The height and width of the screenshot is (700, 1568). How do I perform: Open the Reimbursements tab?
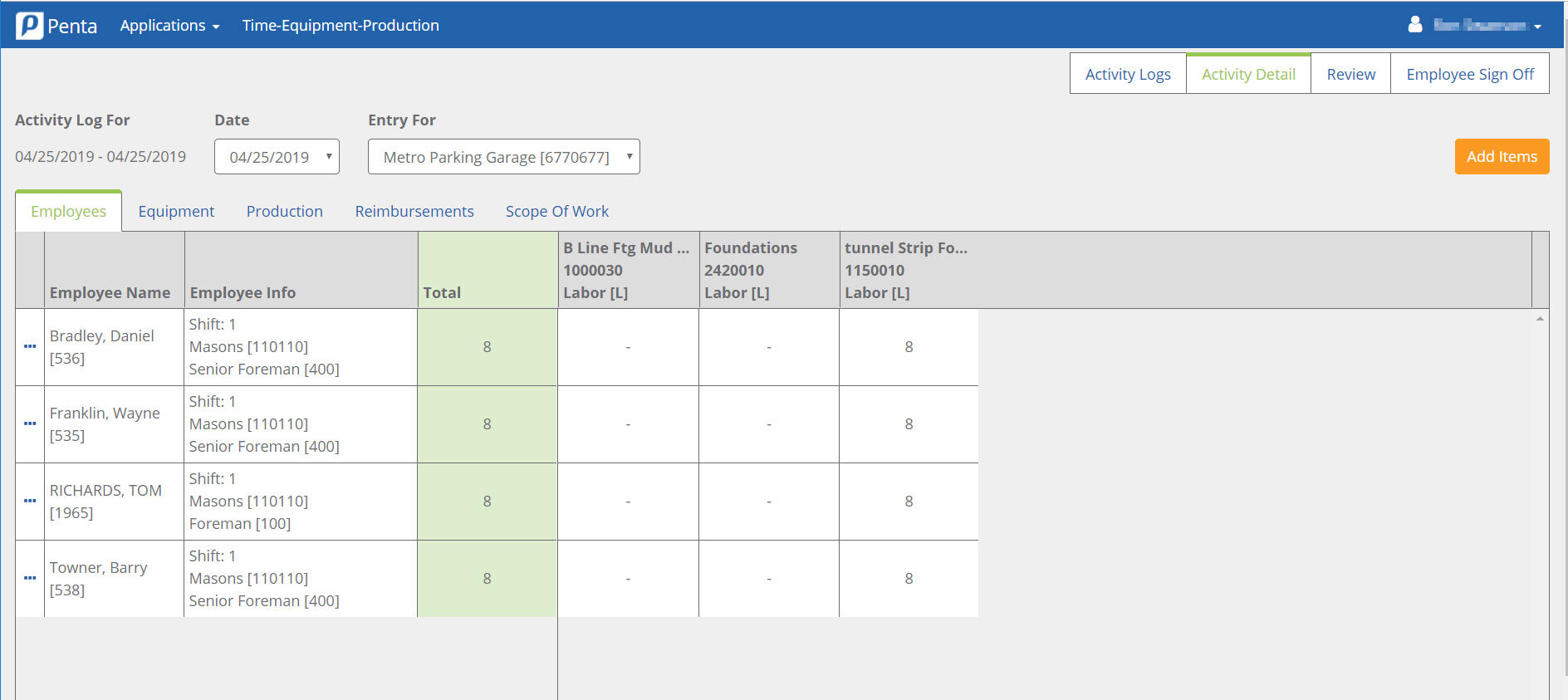click(x=414, y=212)
